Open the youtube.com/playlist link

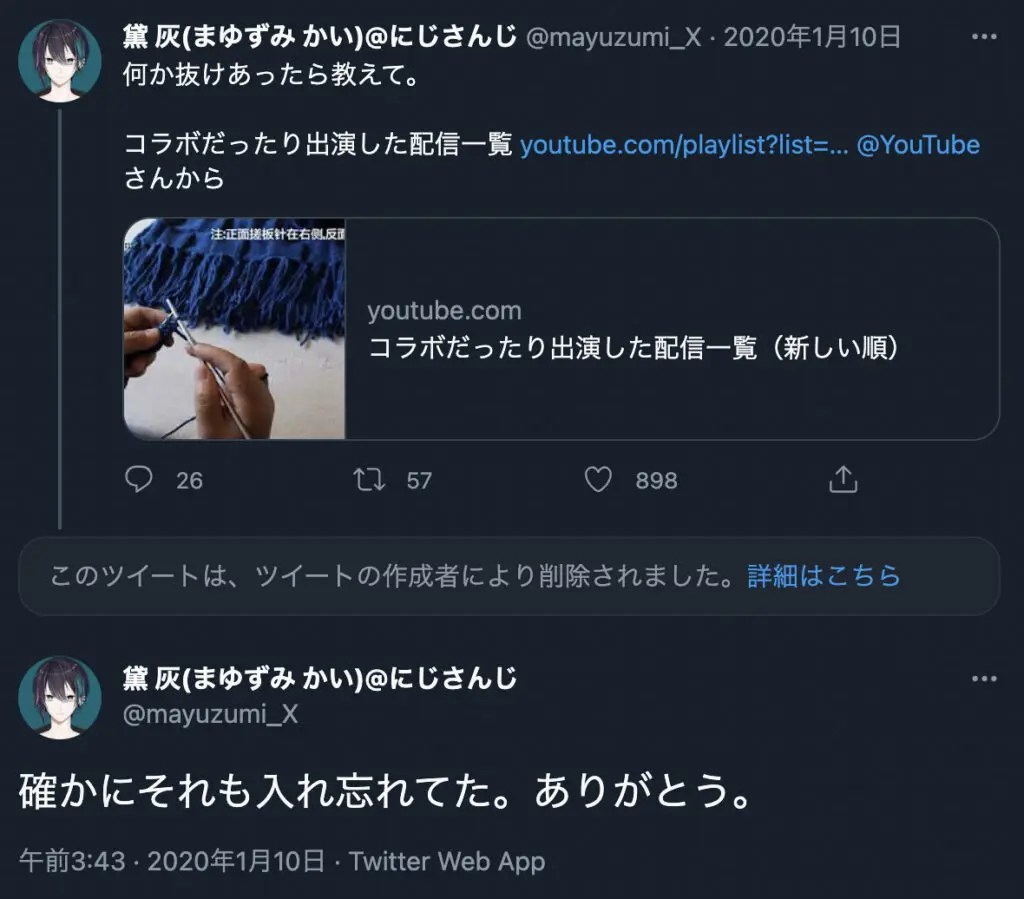point(684,144)
